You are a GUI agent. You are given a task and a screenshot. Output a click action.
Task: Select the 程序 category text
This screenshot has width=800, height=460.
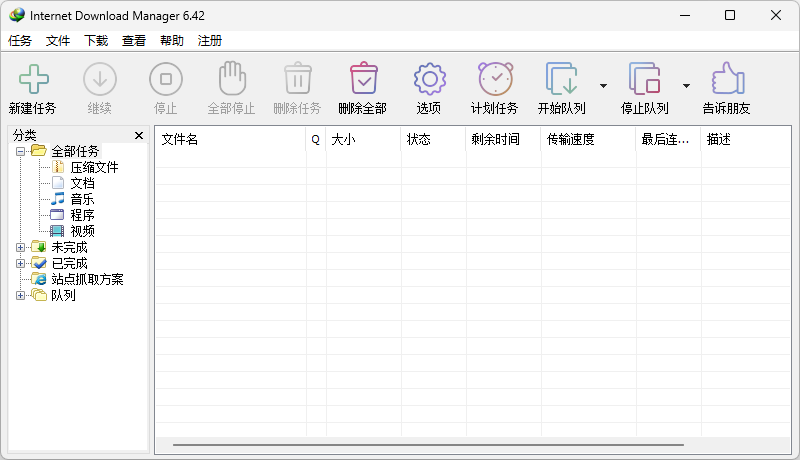click(82, 215)
